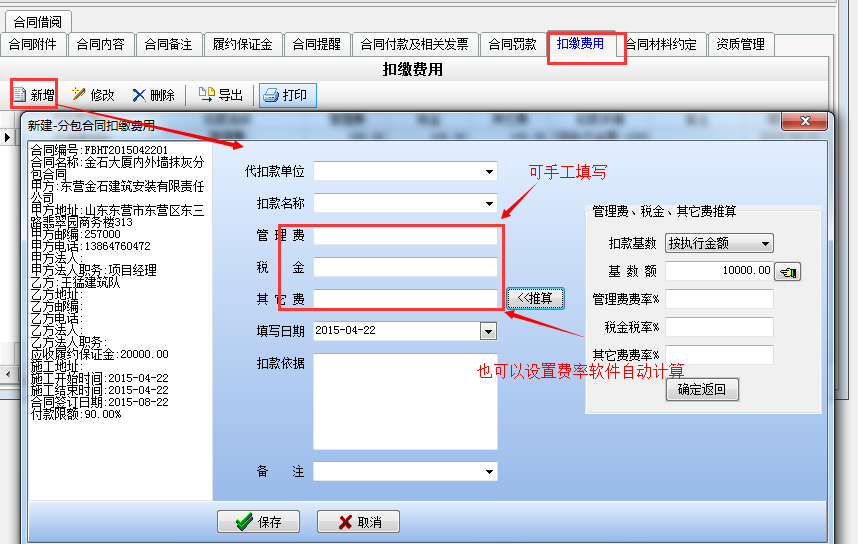Click the <<推算 calculate button

click(536, 299)
